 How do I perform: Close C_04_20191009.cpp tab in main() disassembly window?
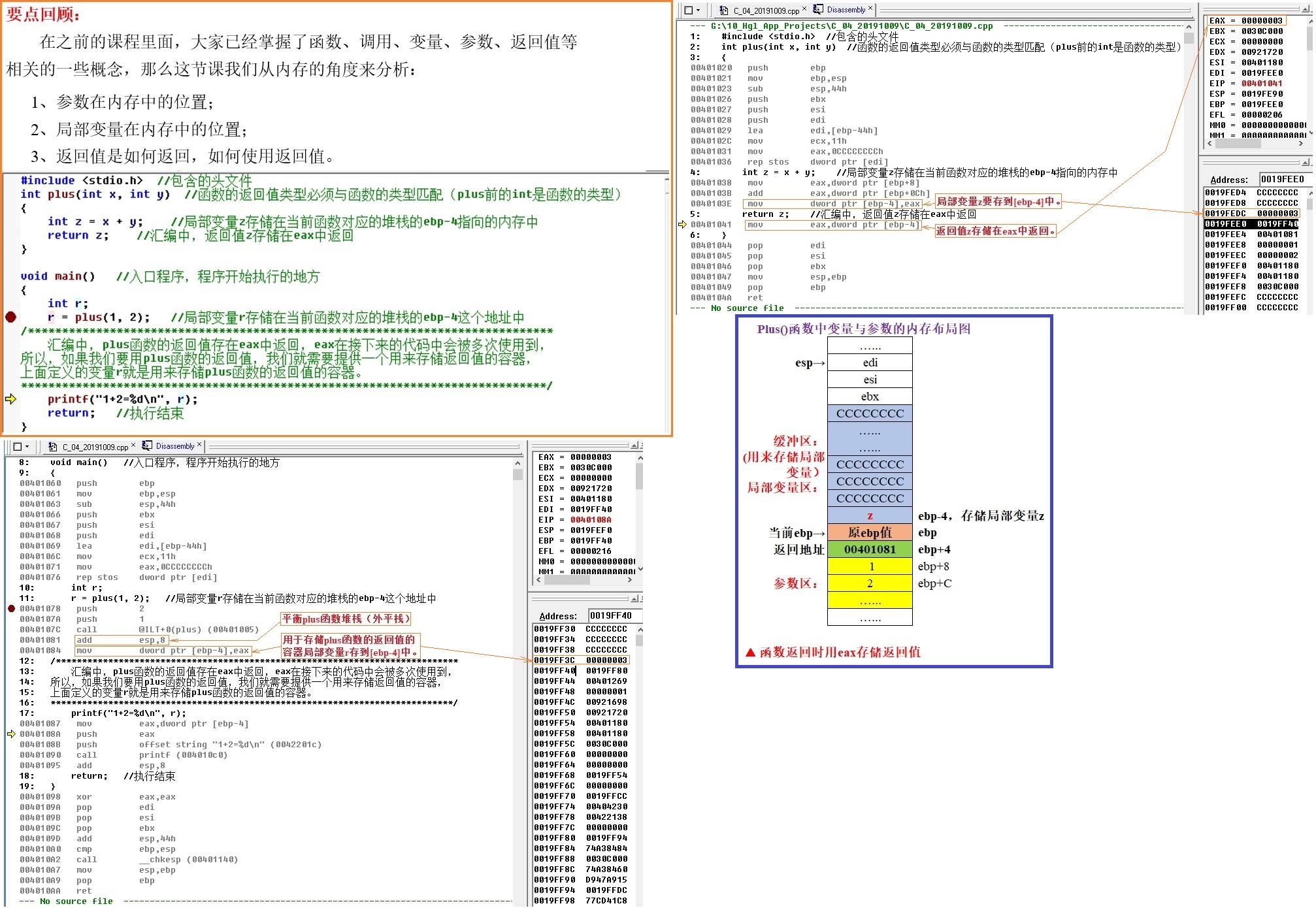(133, 445)
